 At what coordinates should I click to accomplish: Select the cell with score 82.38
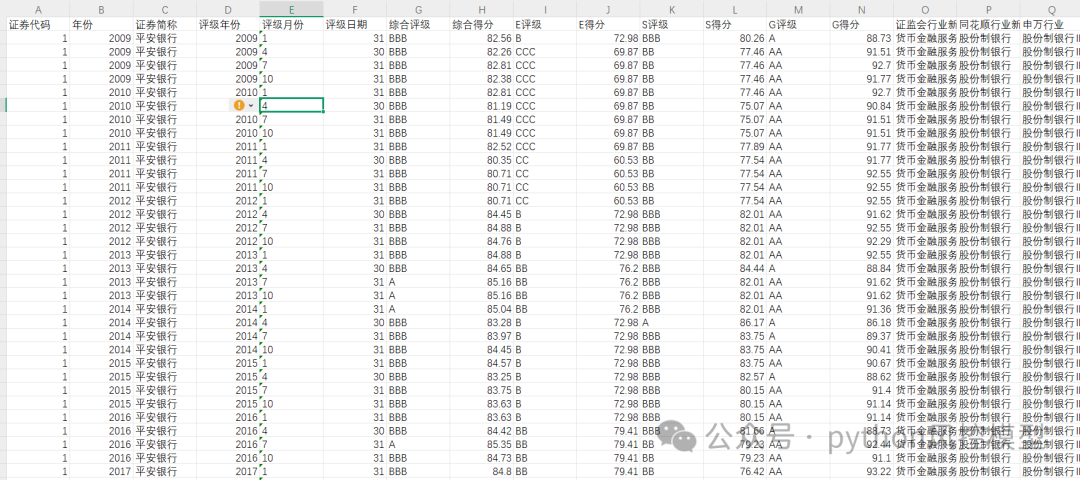(x=481, y=79)
